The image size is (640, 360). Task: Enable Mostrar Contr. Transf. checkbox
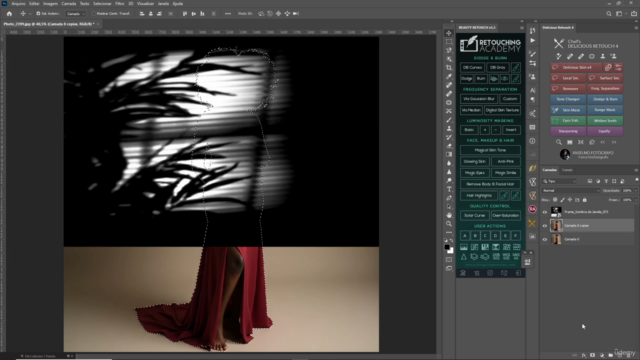[93, 13]
